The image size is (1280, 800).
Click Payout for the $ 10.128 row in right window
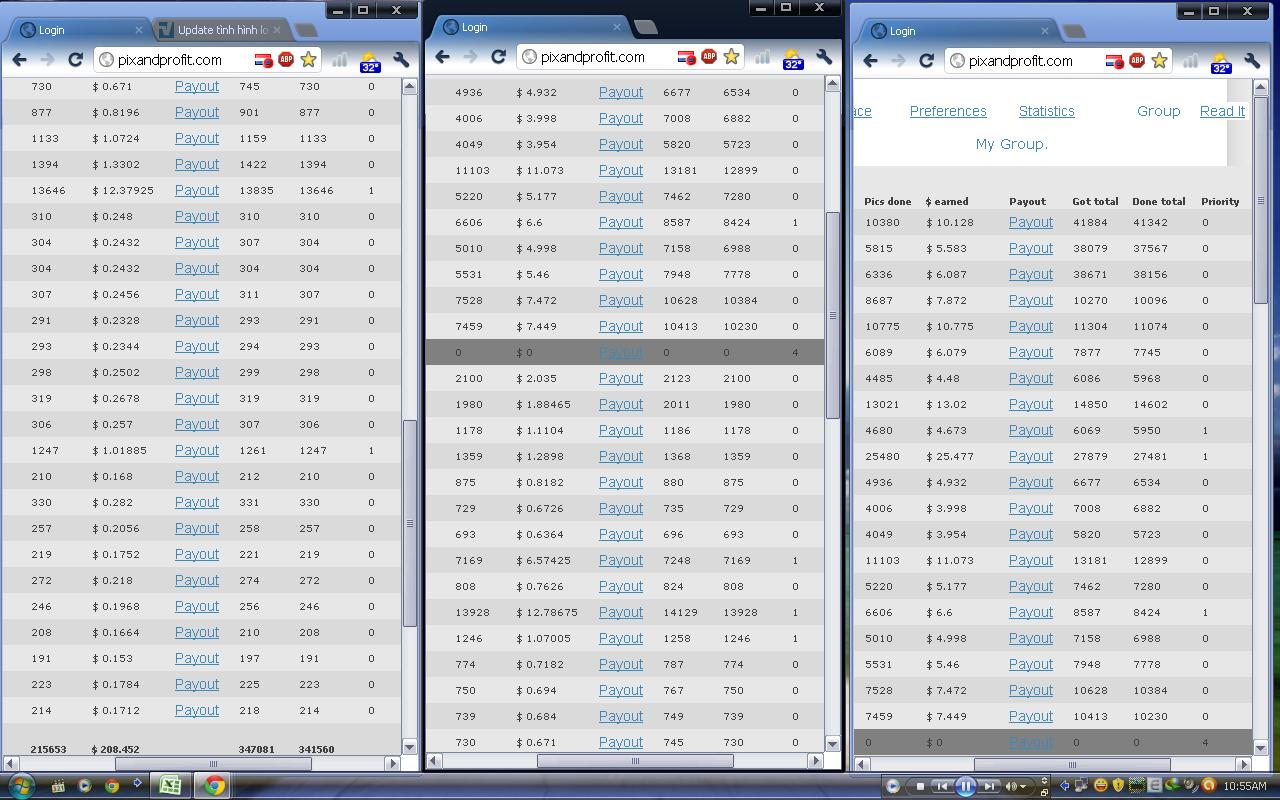coord(1031,222)
